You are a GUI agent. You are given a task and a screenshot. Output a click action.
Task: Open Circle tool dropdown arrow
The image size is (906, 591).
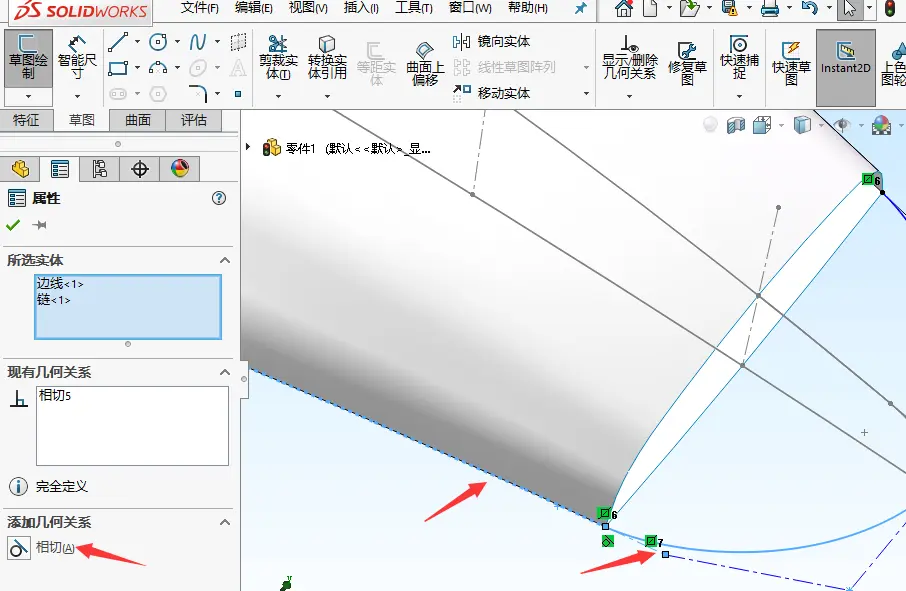point(177,42)
